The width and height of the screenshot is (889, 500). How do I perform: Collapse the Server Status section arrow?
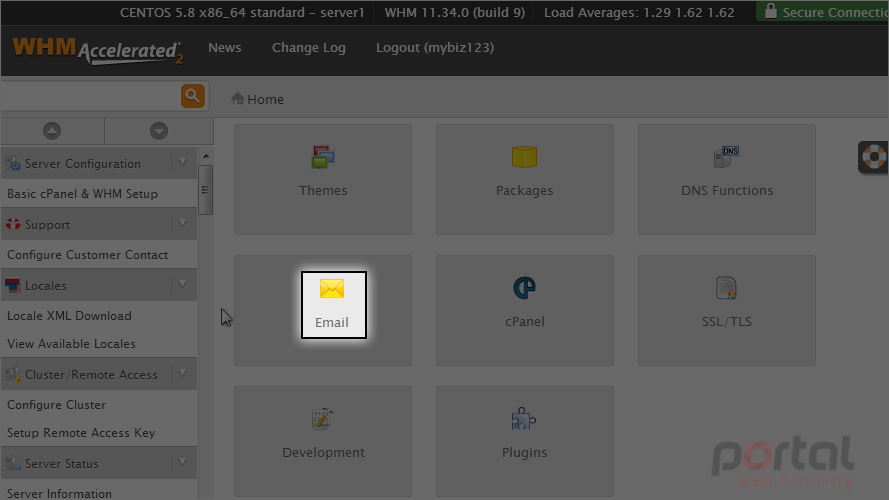(183, 463)
